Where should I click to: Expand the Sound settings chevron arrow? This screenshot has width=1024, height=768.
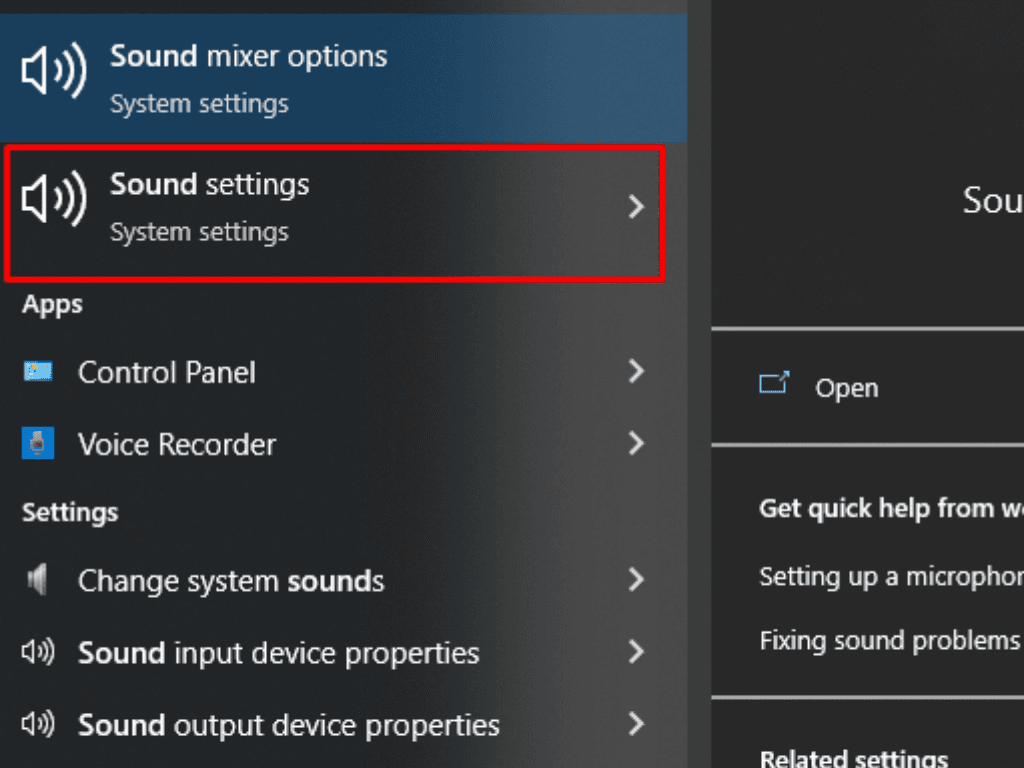[636, 207]
